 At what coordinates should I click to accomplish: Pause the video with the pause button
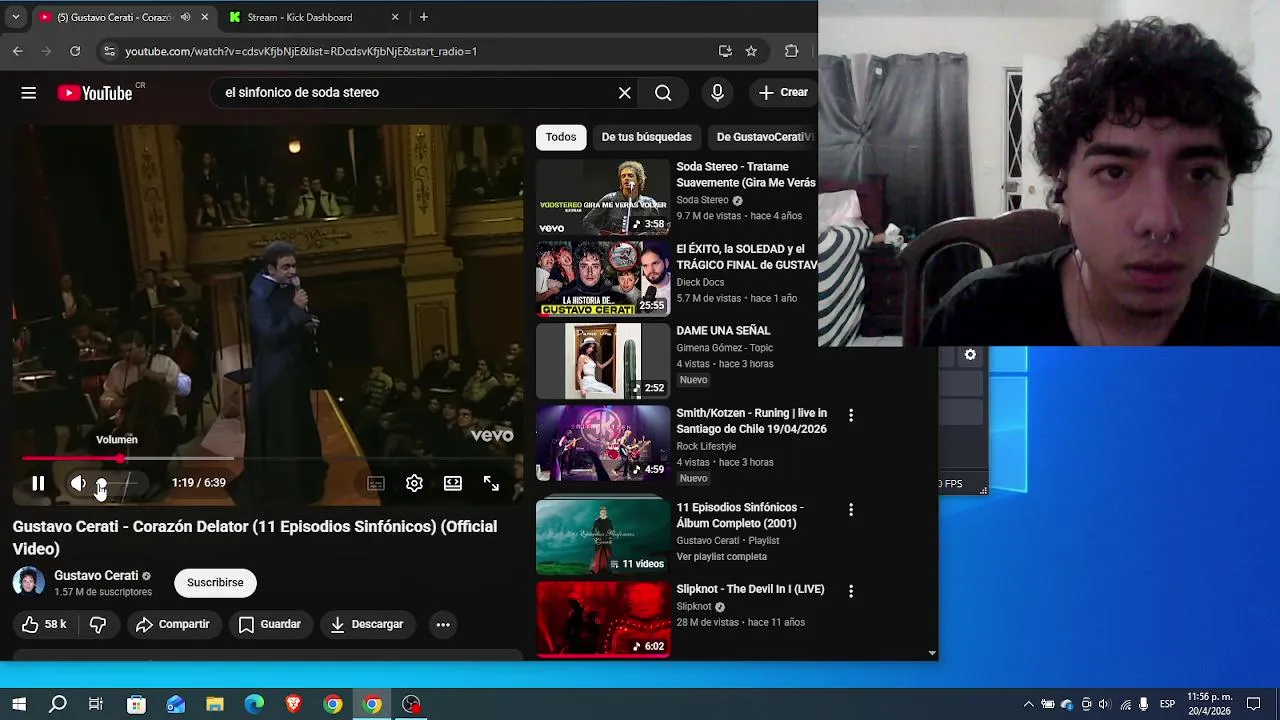click(38, 483)
